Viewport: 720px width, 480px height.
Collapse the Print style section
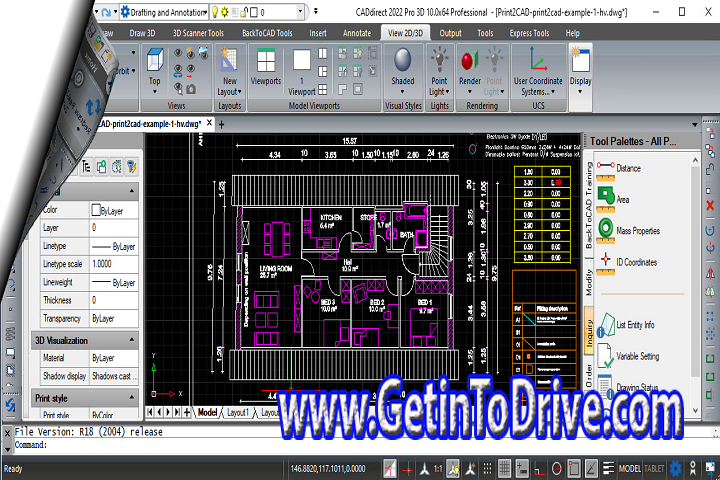click(x=132, y=397)
